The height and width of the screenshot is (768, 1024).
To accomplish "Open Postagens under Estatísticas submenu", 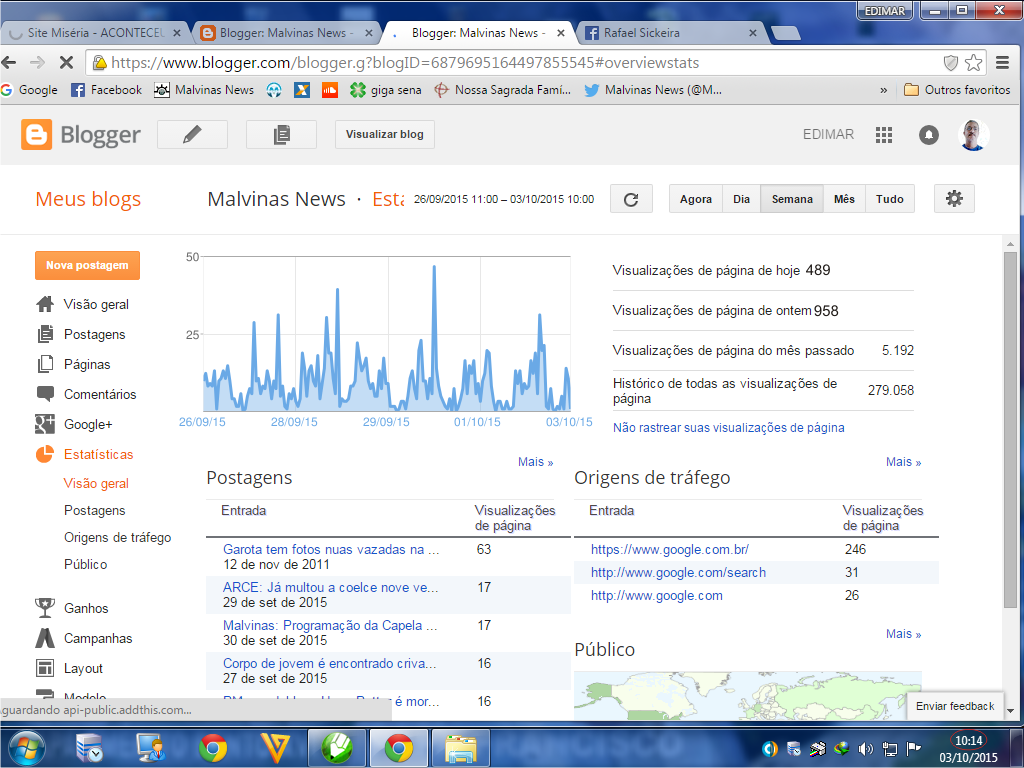I will coord(95,511).
